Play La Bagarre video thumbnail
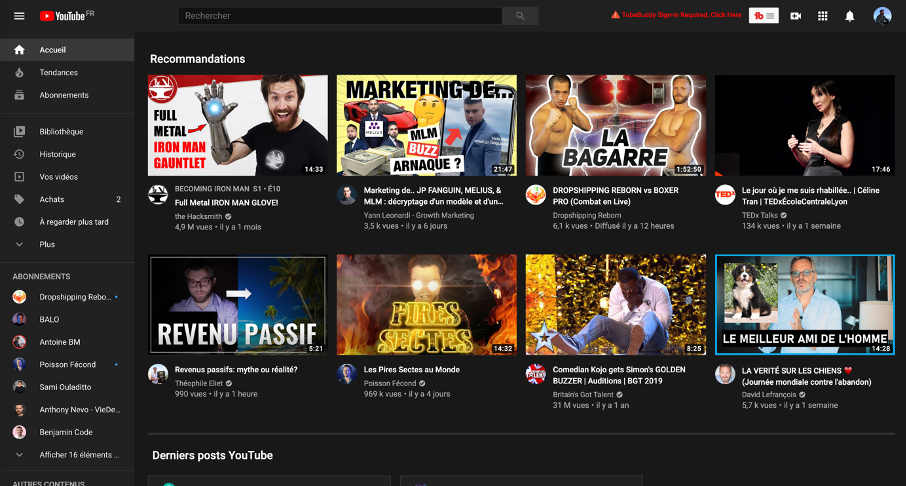The width and height of the screenshot is (906, 486). tap(615, 125)
